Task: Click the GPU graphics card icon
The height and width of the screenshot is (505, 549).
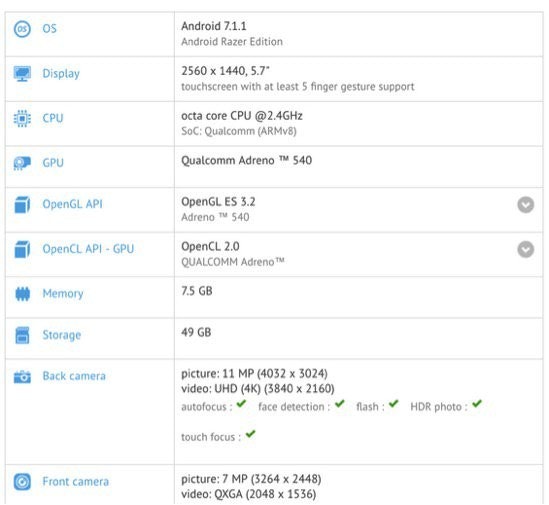Action: (x=22, y=163)
